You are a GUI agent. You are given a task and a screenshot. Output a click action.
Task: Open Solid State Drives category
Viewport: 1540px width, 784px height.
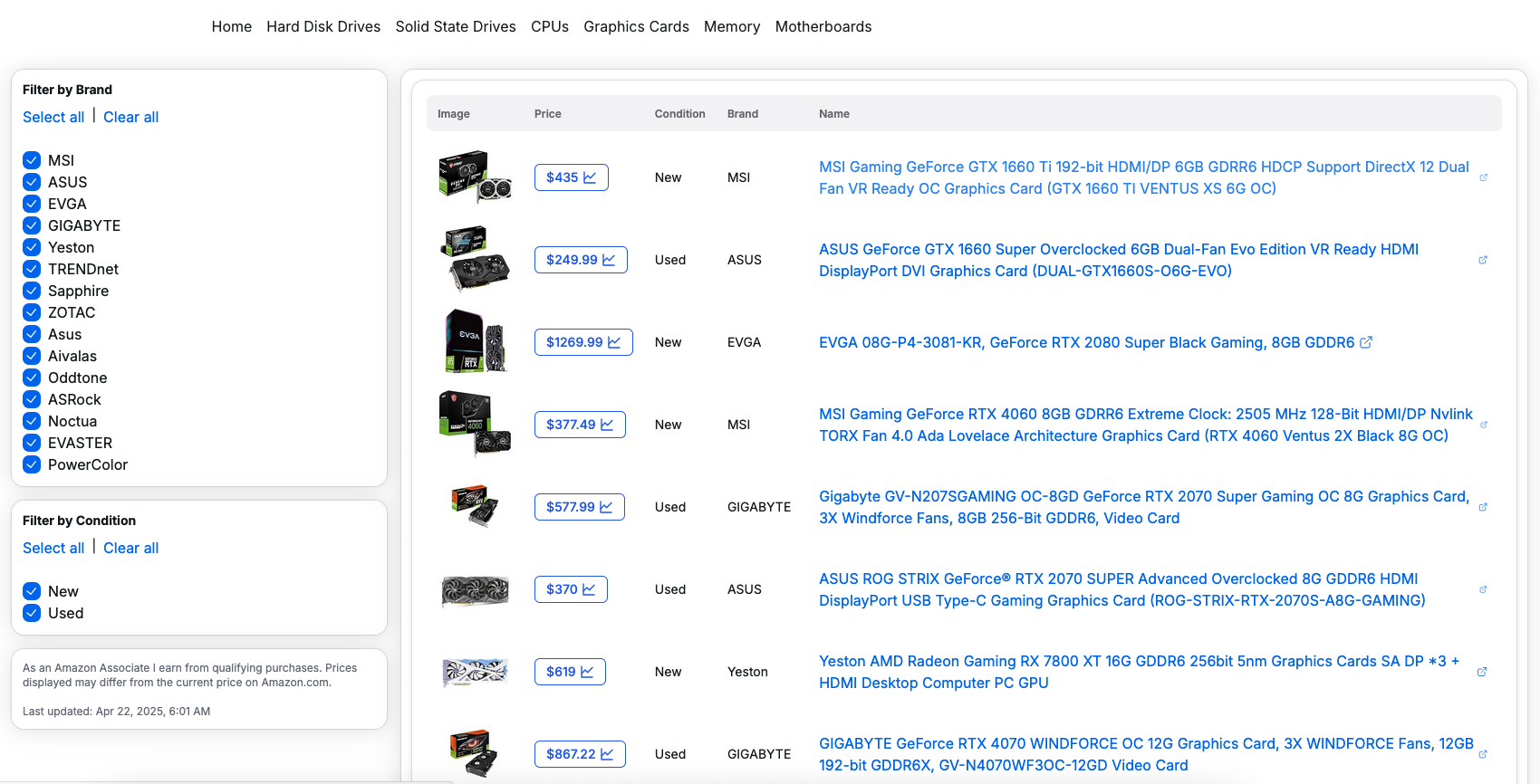456,27
